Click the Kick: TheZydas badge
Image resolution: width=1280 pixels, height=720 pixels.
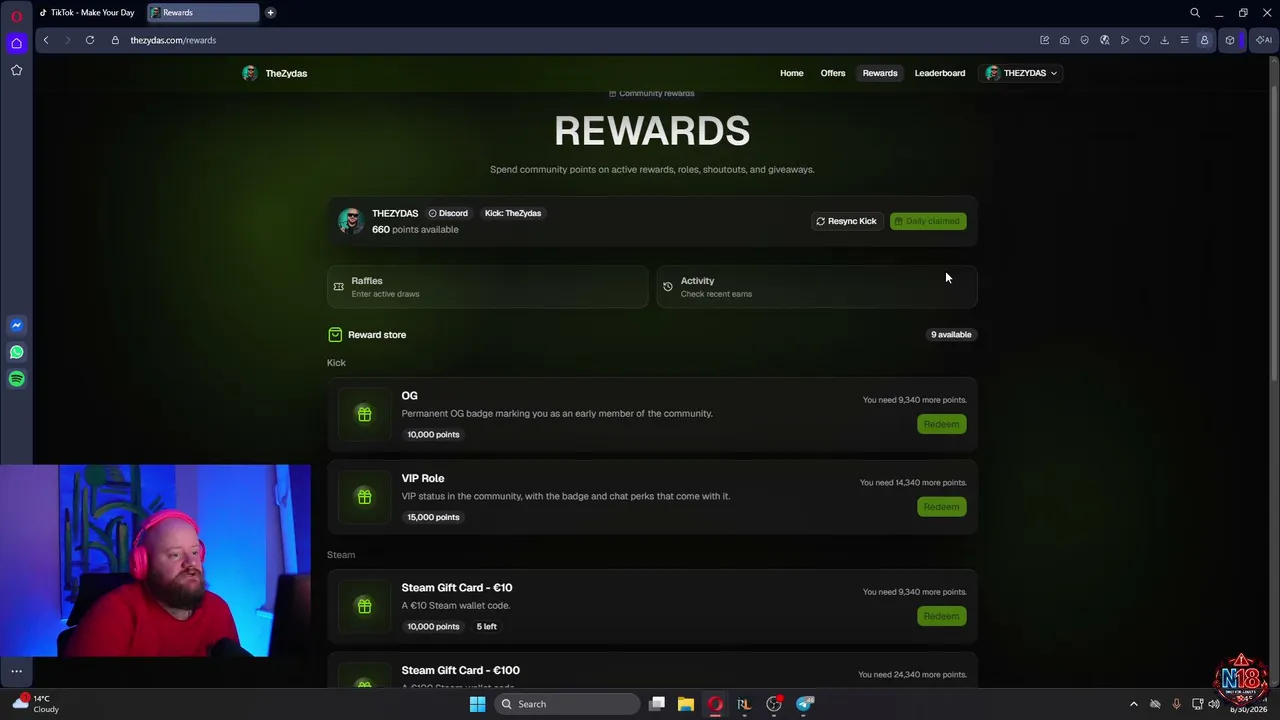click(513, 213)
